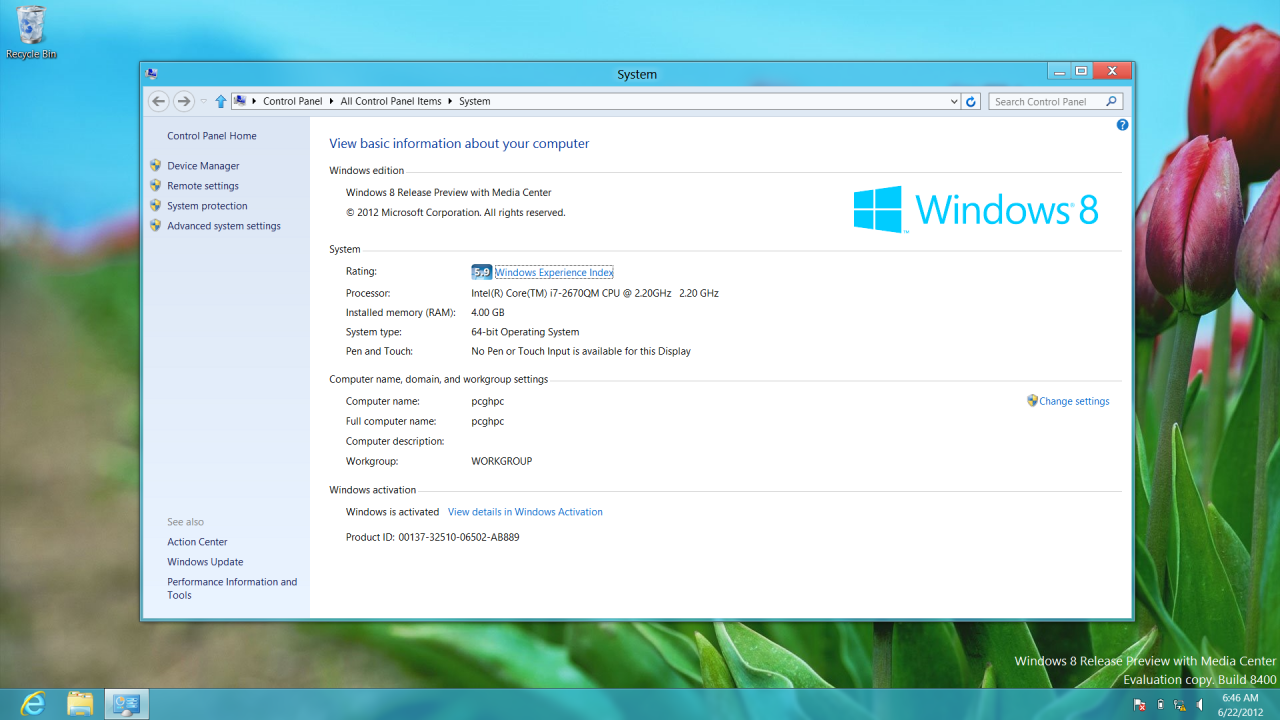
Task: Launch Internet Explorer from taskbar
Action: pos(33,704)
